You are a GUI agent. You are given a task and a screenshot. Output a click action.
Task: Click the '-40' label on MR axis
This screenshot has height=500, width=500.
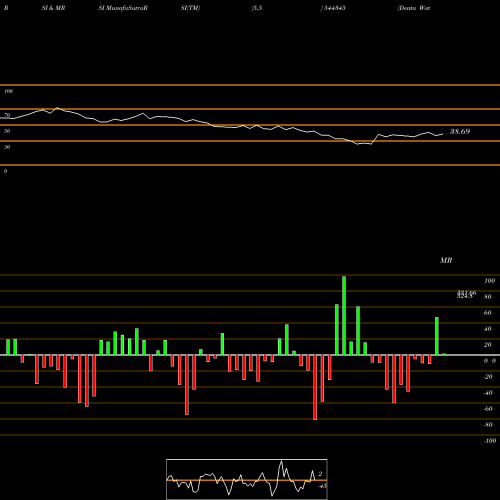488,393
